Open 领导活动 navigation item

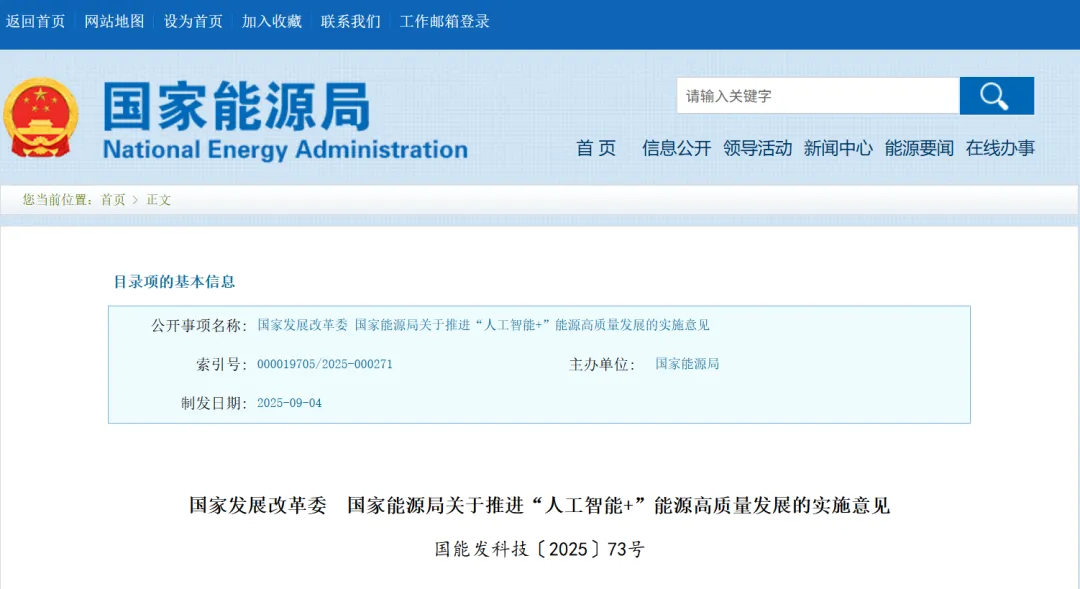(x=758, y=148)
